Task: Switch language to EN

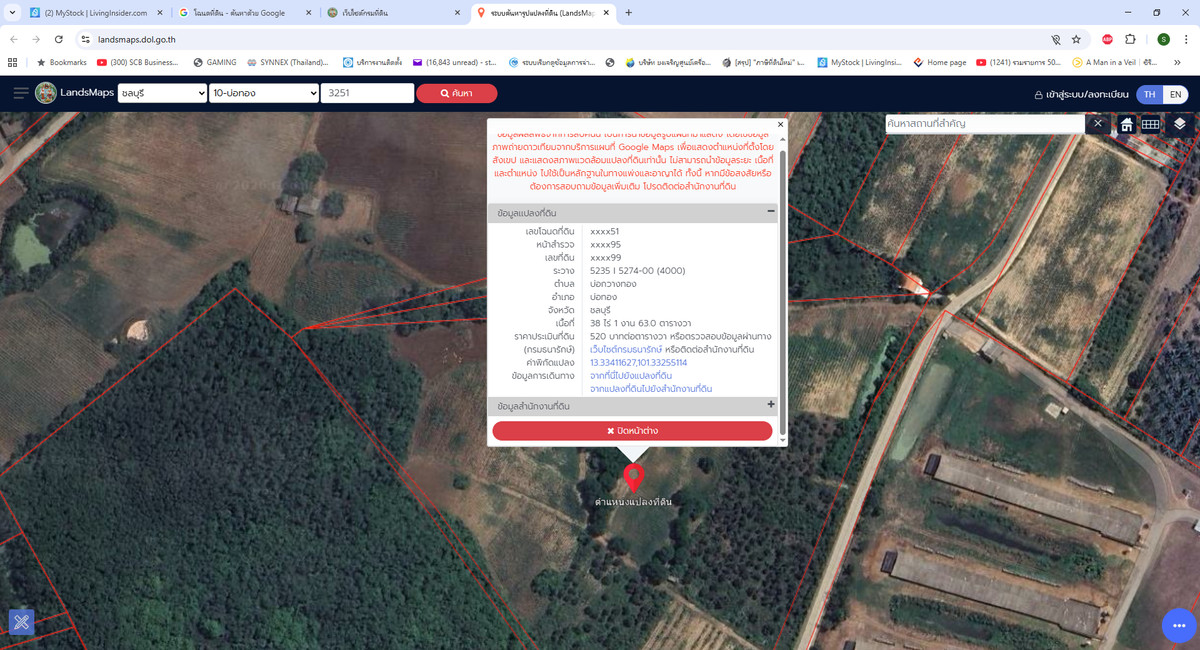Action: pyautogui.click(x=1175, y=94)
